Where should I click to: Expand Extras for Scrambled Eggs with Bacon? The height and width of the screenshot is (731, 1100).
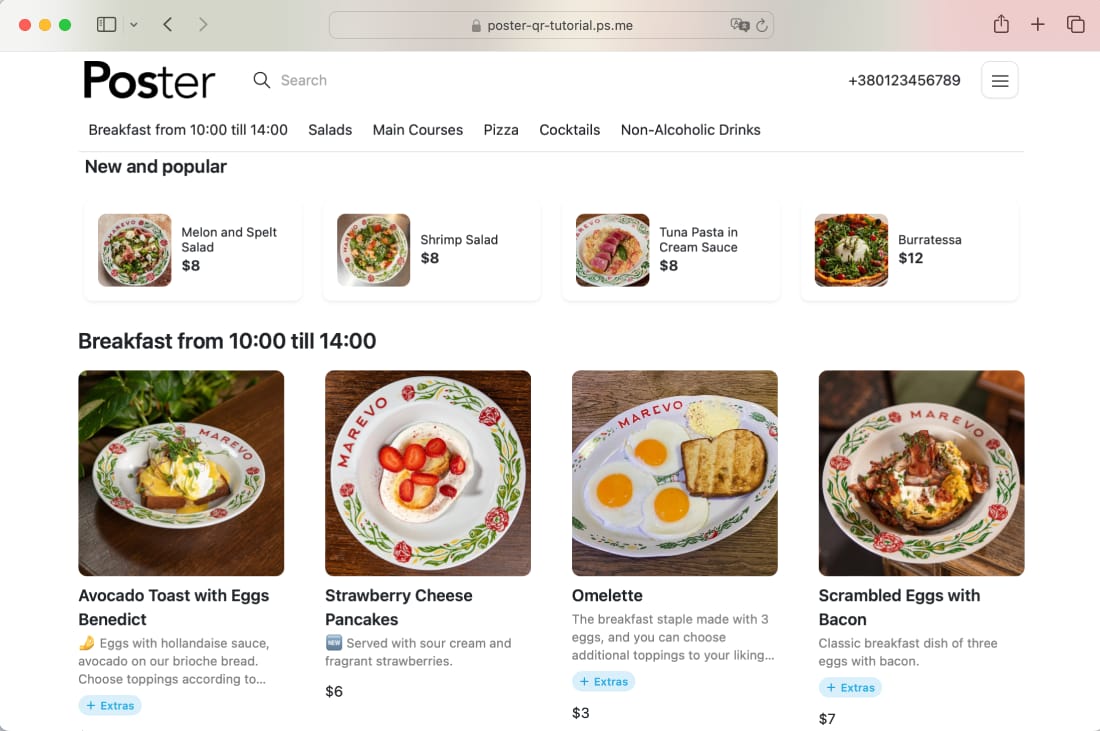850,688
